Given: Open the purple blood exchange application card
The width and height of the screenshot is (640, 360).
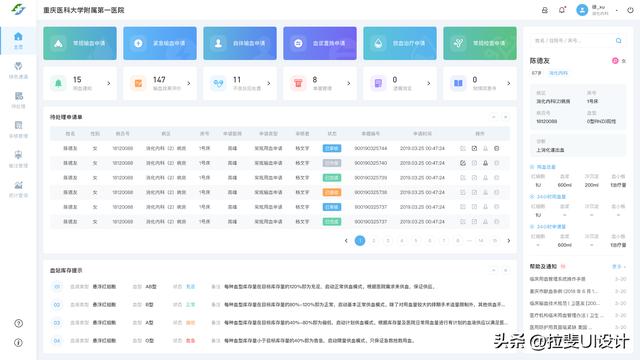Looking at the screenshot, I should point(320,43).
